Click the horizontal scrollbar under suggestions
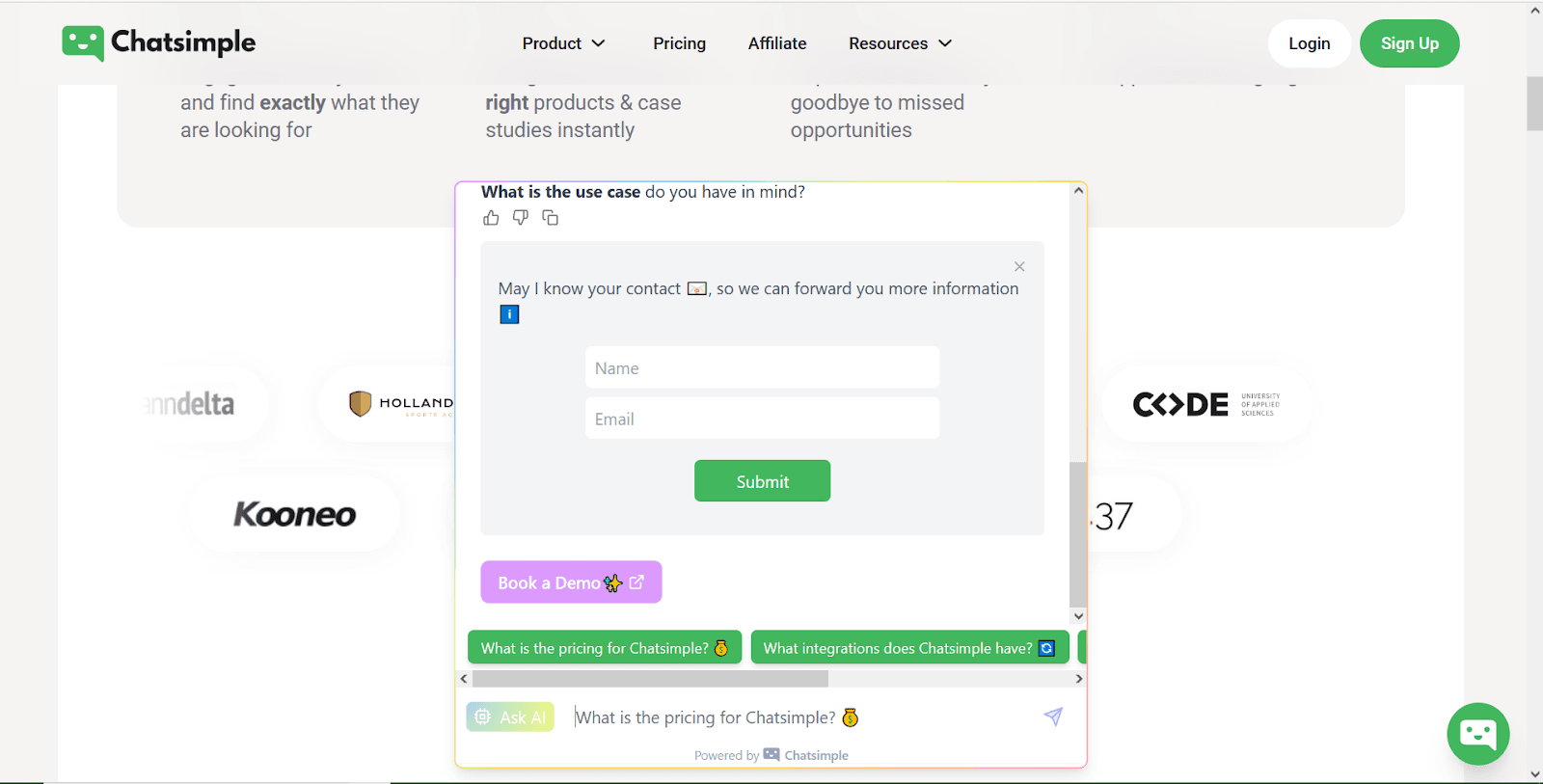Image resolution: width=1543 pixels, height=784 pixels. point(650,679)
